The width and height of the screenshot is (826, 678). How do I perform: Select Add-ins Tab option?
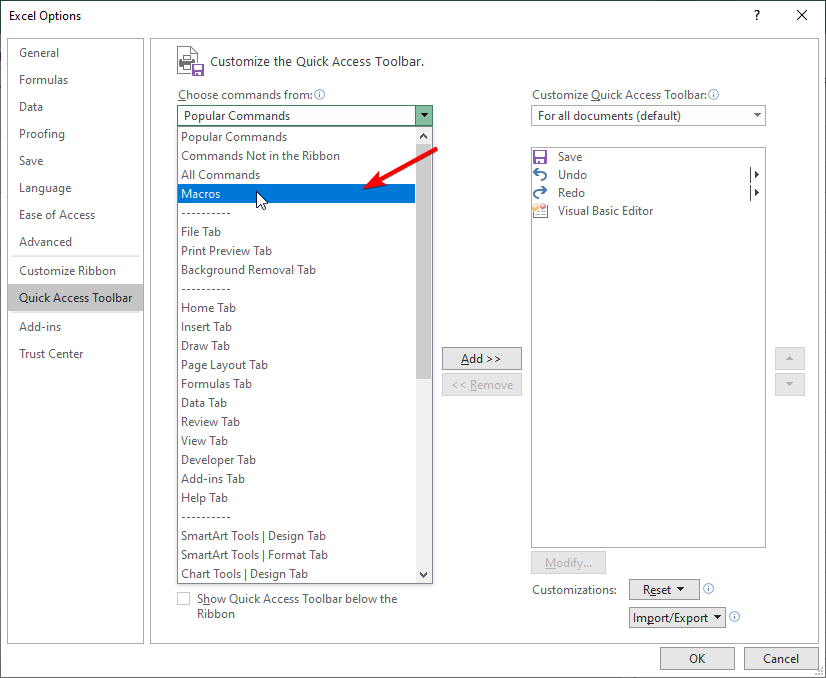click(x=297, y=479)
